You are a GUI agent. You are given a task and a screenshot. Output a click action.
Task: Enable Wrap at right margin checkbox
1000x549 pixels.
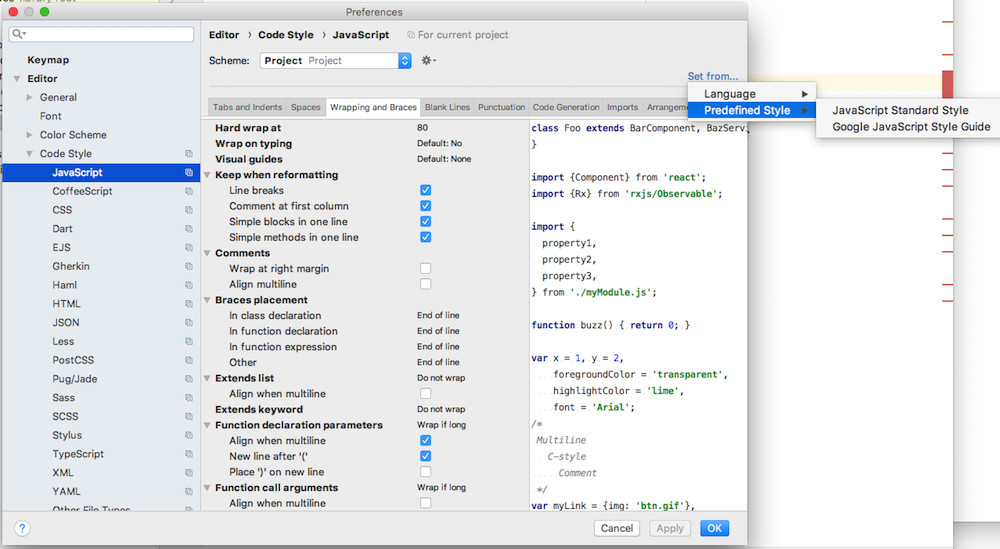(x=425, y=268)
